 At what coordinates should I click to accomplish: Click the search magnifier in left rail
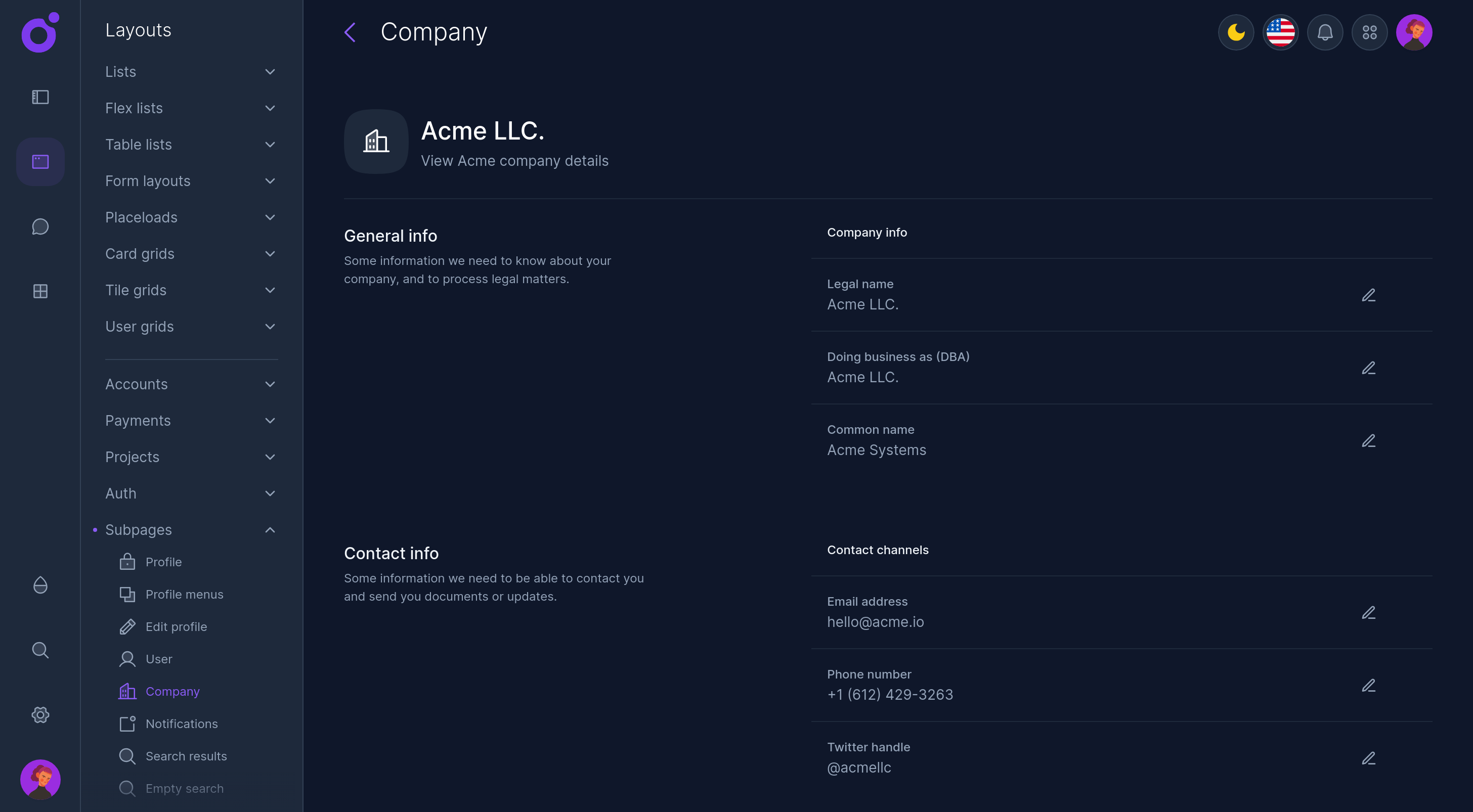pos(40,650)
